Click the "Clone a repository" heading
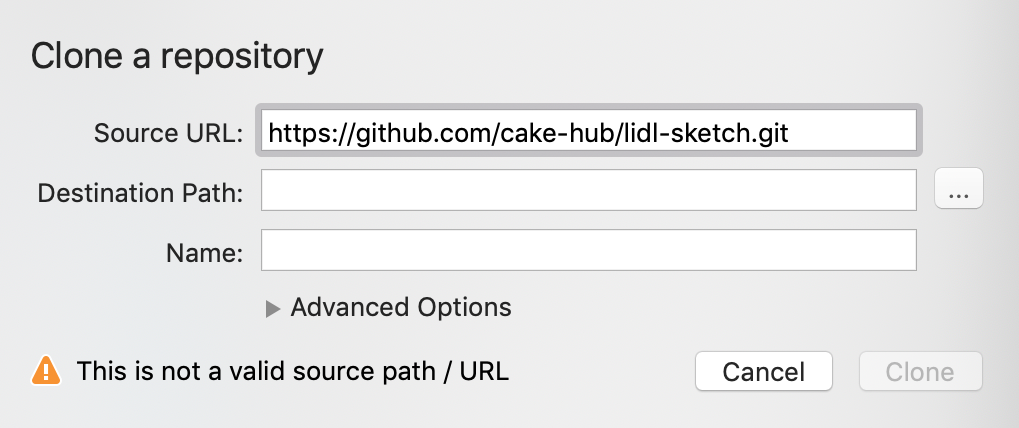Image resolution: width=1019 pixels, height=428 pixels. pyautogui.click(x=177, y=56)
